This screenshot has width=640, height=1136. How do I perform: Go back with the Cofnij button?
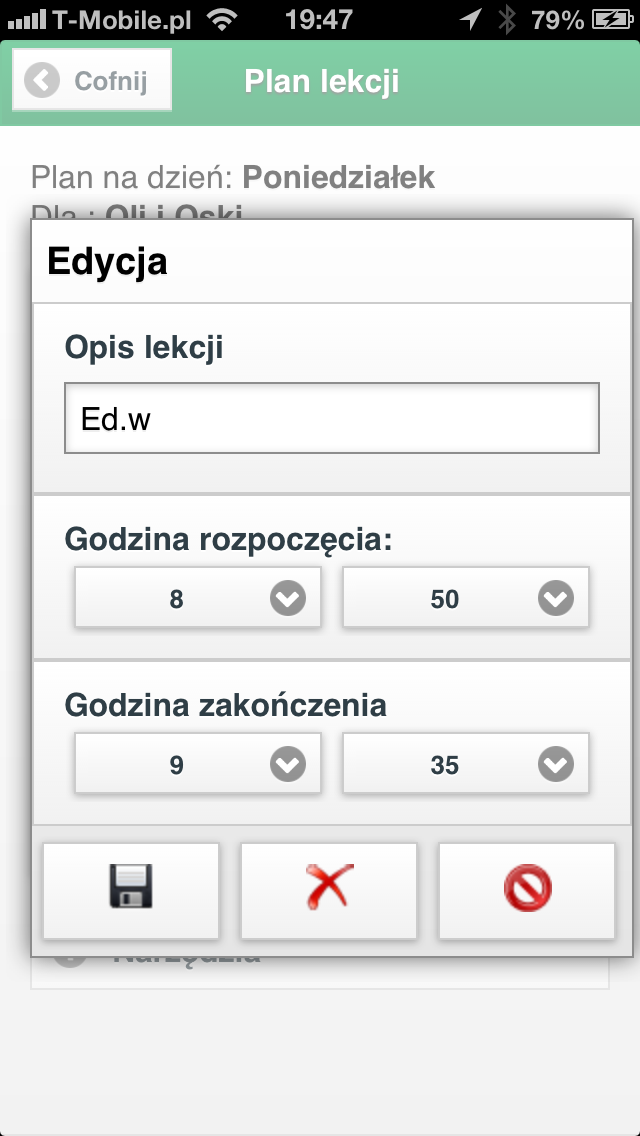[92, 80]
